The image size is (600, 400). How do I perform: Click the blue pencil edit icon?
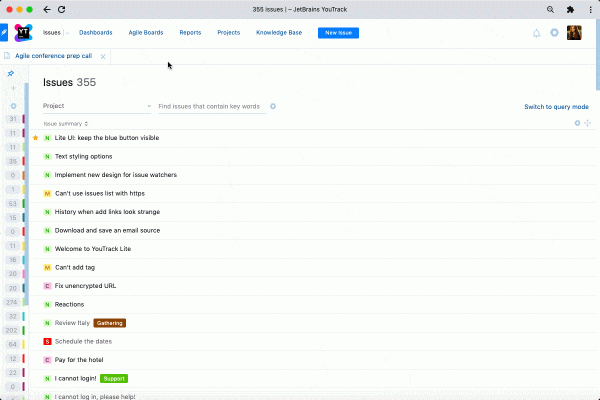click(4, 33)
